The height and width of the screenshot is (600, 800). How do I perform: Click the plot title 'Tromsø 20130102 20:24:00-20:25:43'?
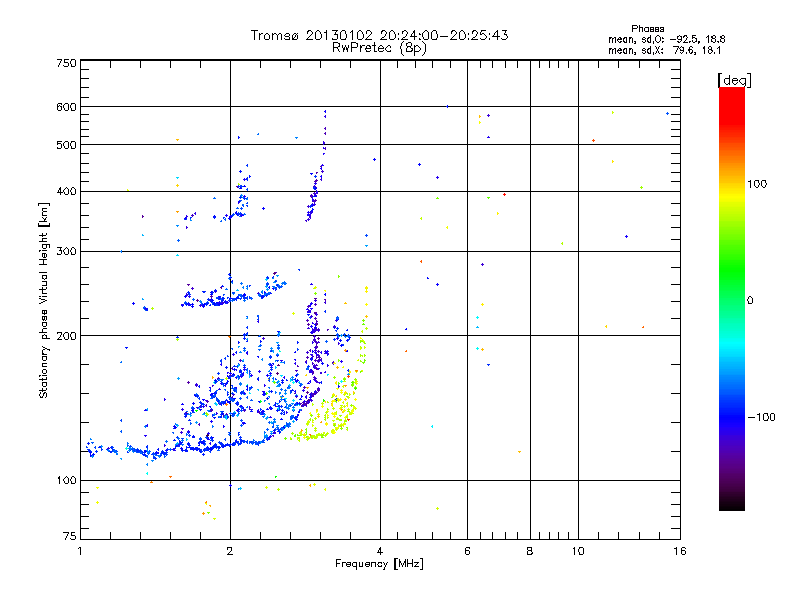[379, 35]
